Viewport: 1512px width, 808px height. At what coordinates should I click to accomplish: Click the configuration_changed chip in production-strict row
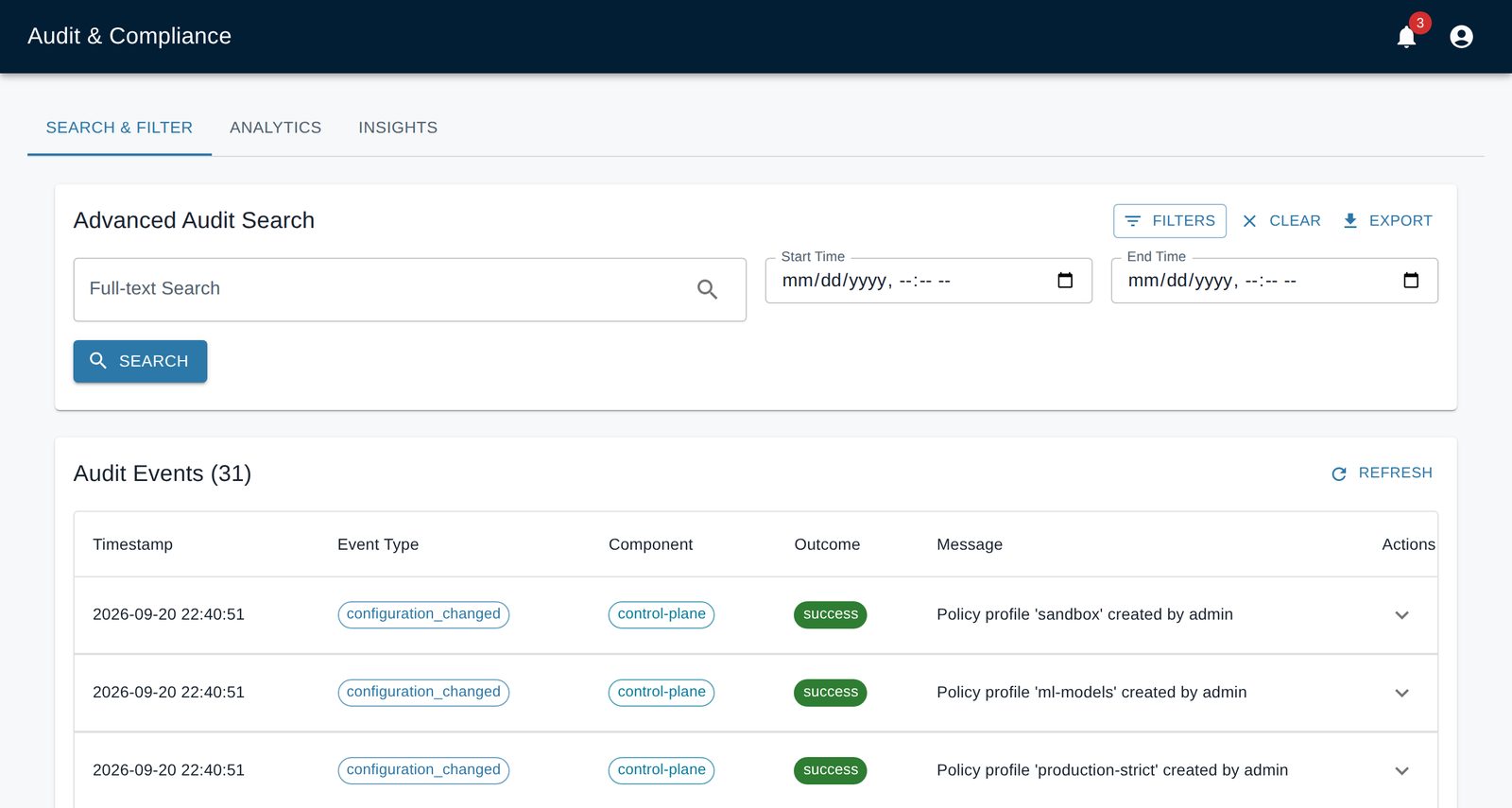pyautogui.click(x=423, y=770)
